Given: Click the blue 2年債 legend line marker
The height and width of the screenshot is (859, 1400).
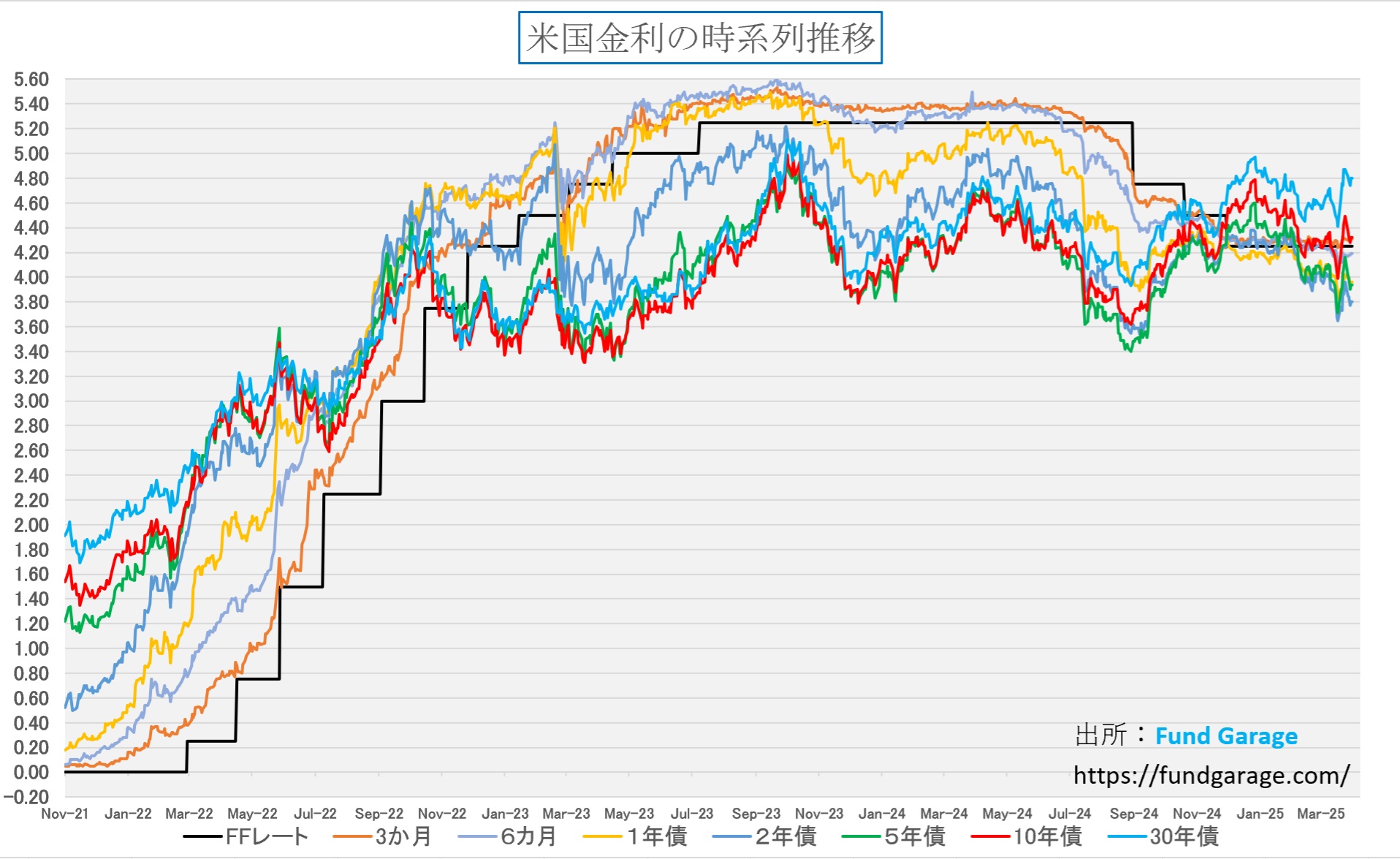Looking at the screenshot, I should 731,836.
